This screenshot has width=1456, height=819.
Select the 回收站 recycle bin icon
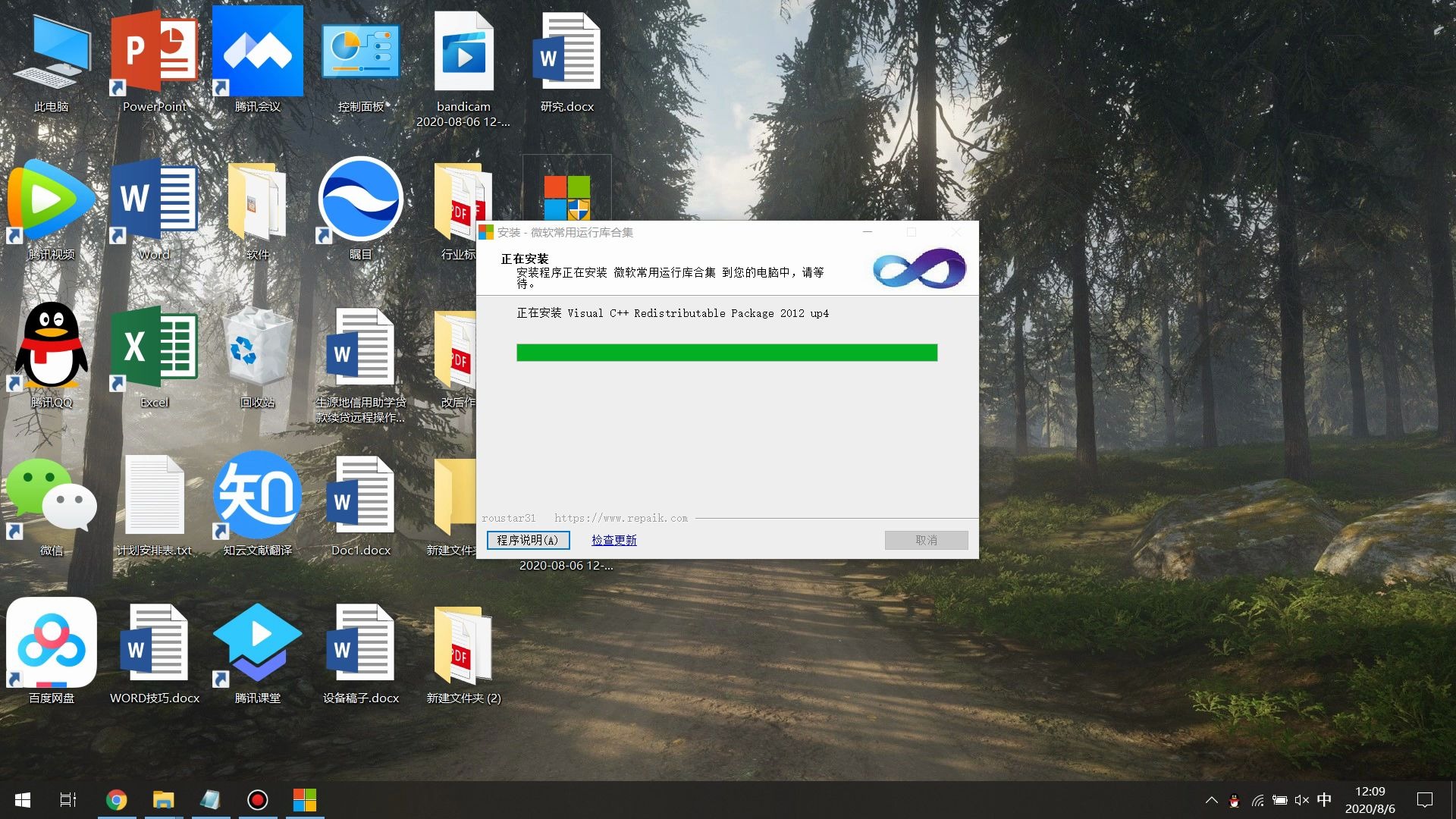257,347
